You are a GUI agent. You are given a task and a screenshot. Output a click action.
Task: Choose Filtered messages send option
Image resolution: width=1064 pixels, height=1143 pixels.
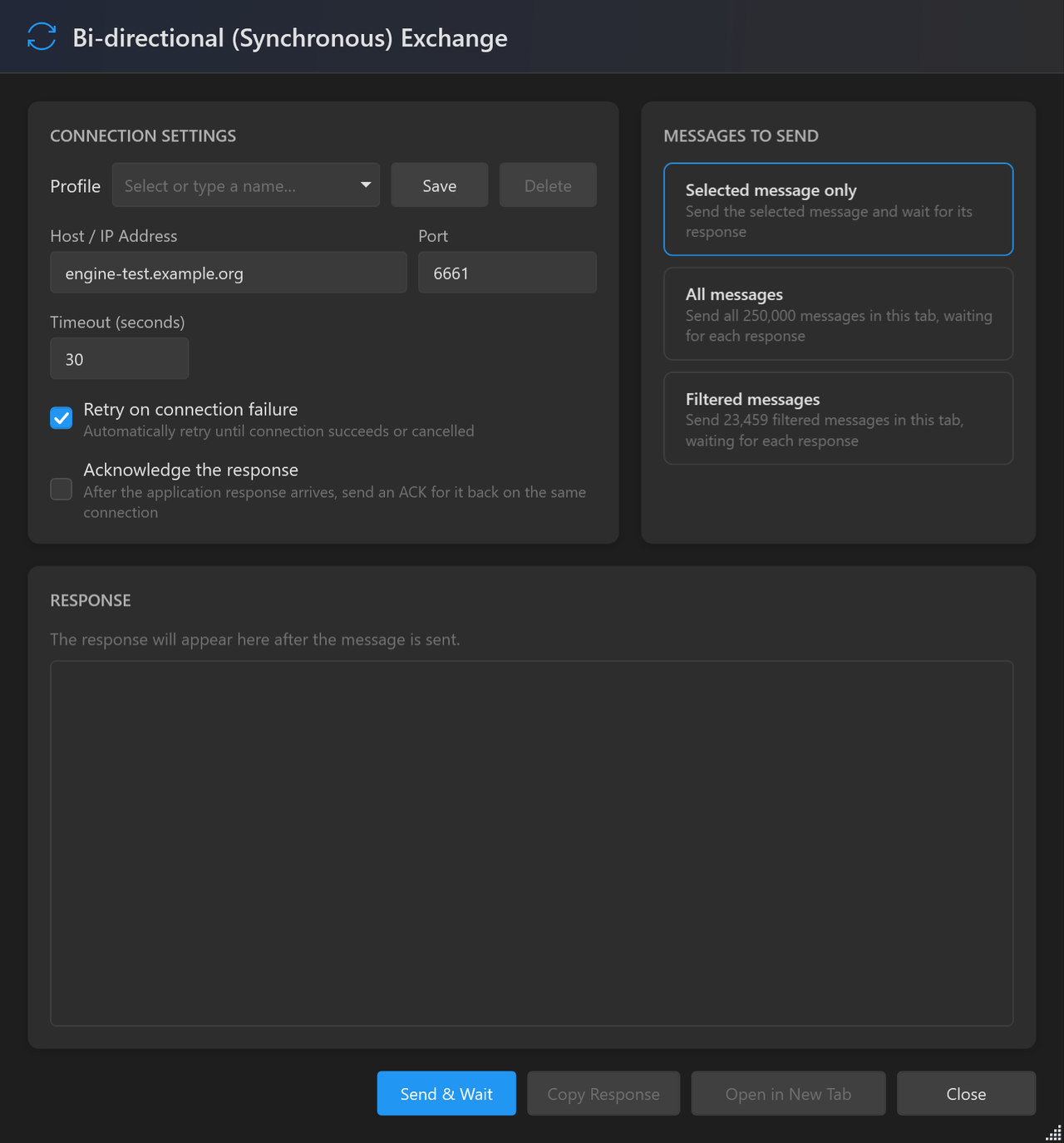pyautogui.click(x=839, y=418)
